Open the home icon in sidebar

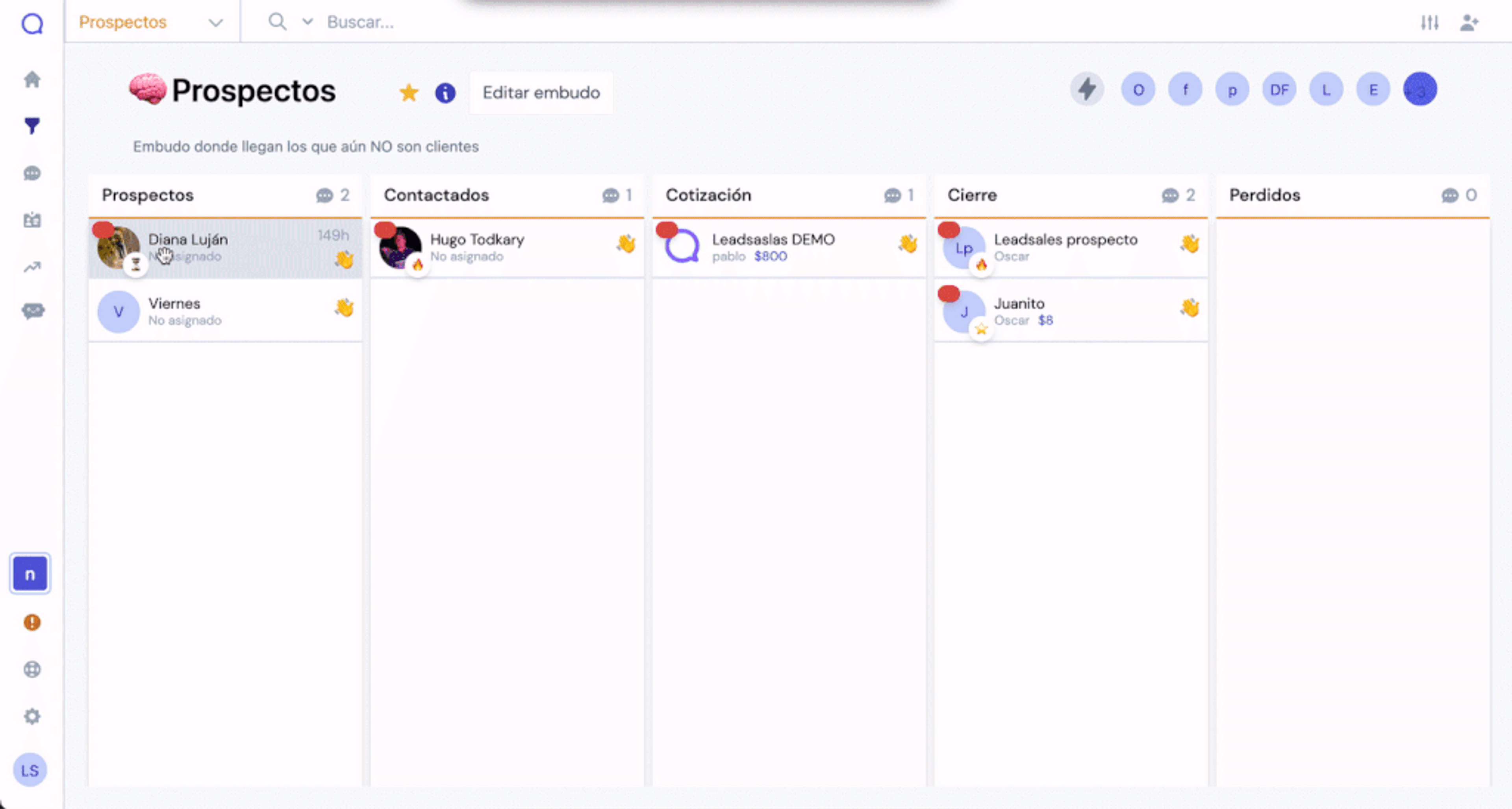32,79
